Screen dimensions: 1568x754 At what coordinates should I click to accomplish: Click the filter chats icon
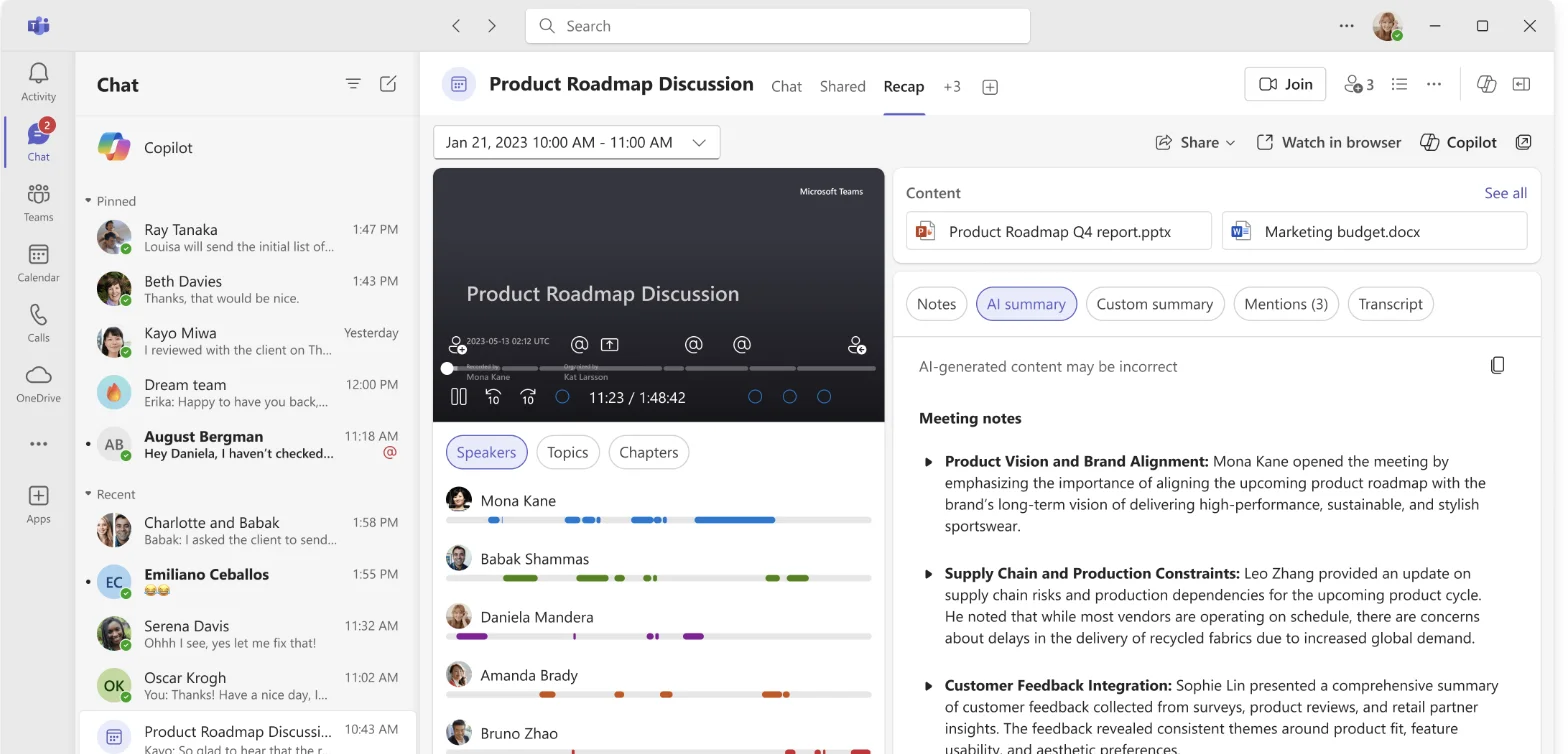click(353, 84)
